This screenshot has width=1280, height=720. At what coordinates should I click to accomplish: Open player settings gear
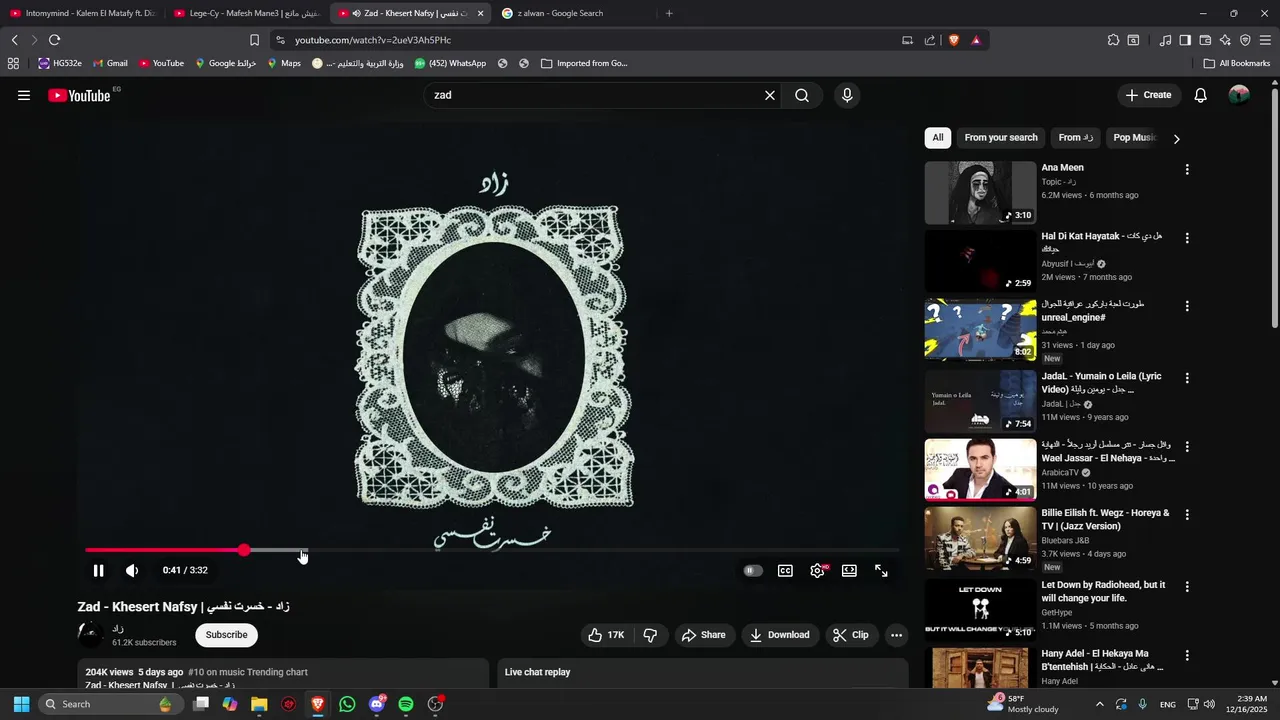818,571
